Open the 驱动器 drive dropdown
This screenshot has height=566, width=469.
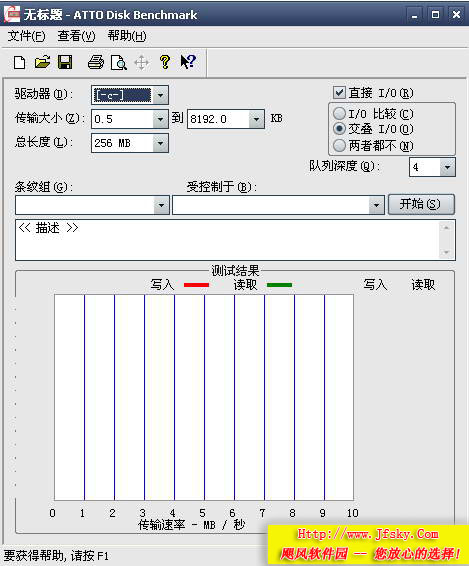coord(160,95)
